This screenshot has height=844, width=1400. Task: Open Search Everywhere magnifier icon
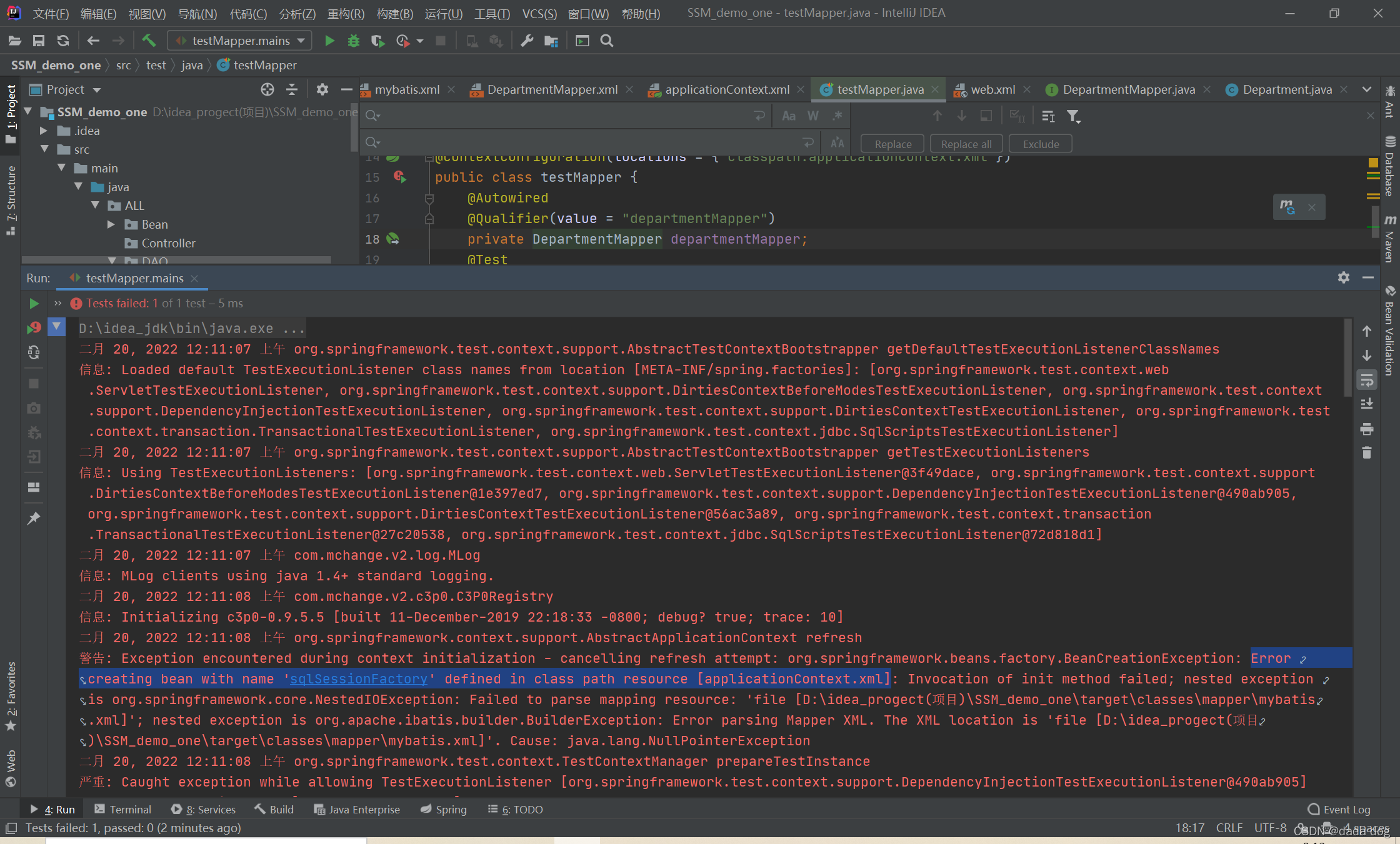click(606, 41)
